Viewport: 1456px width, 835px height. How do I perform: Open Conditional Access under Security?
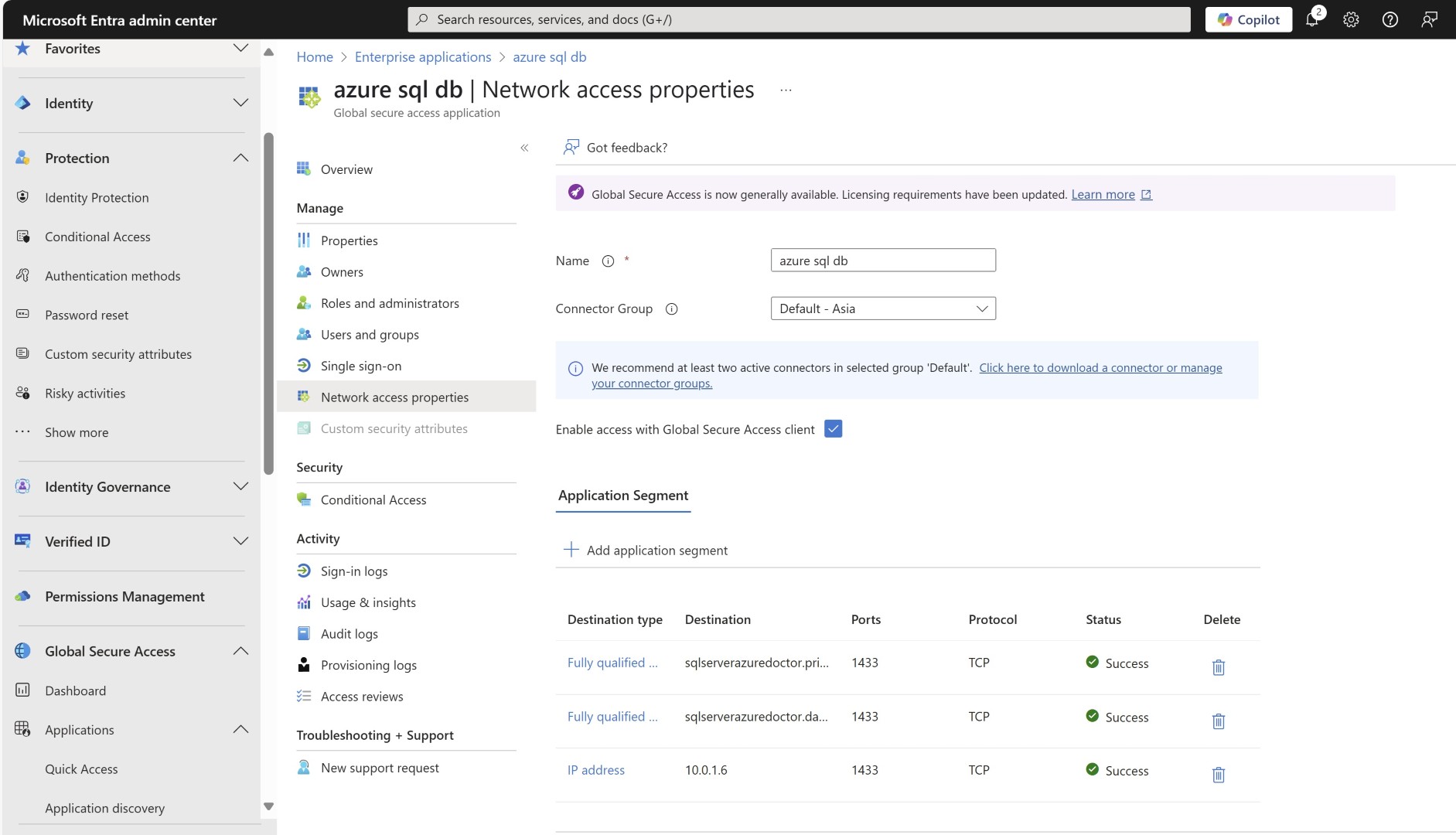(373, 500)
